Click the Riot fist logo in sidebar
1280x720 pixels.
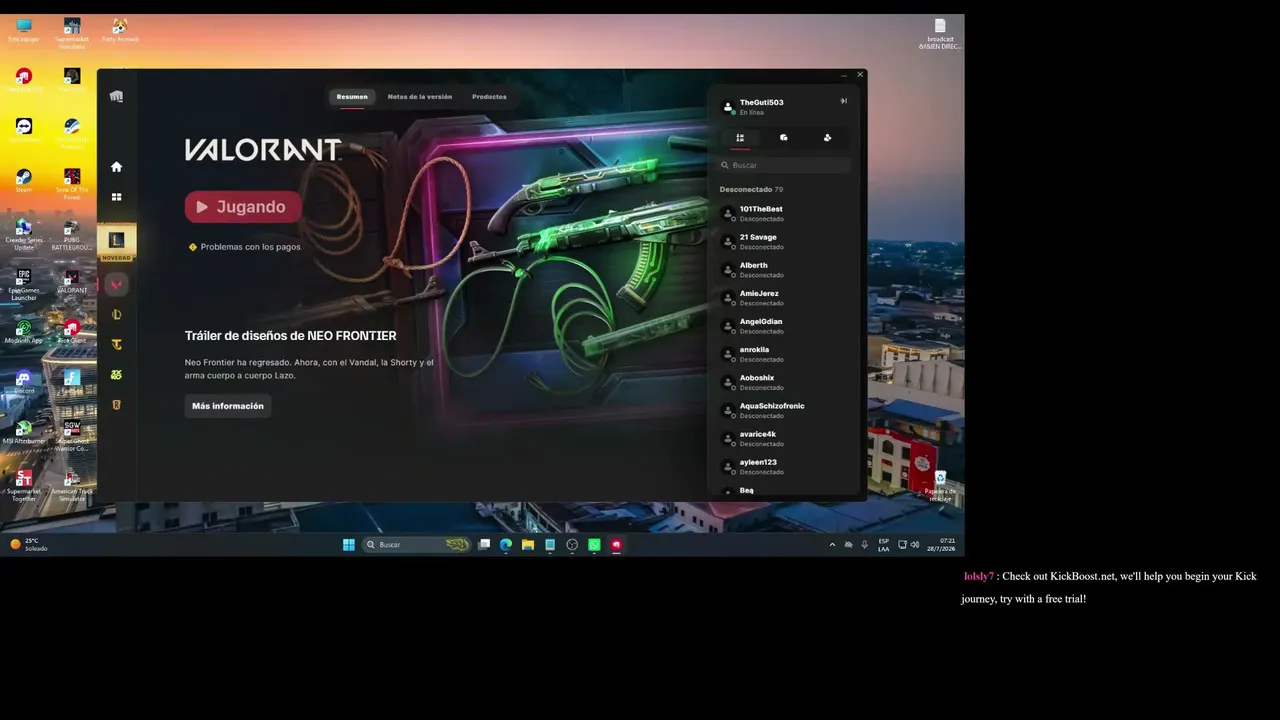pos(116,97)
